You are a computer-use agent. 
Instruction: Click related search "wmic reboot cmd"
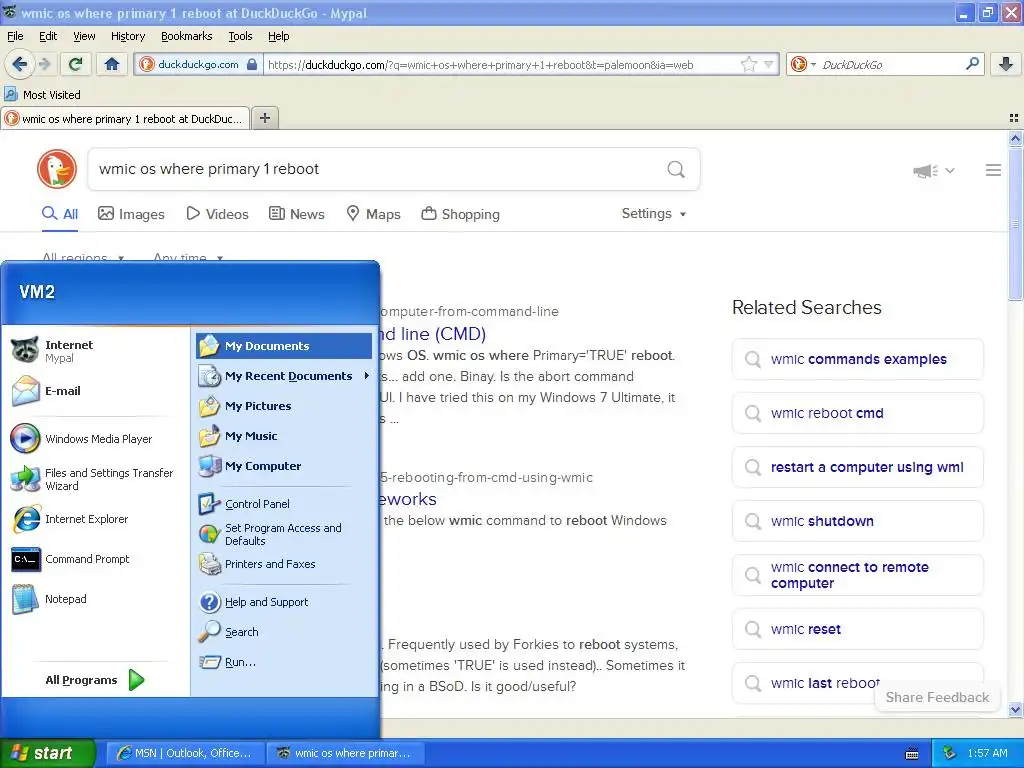[857, 413]
